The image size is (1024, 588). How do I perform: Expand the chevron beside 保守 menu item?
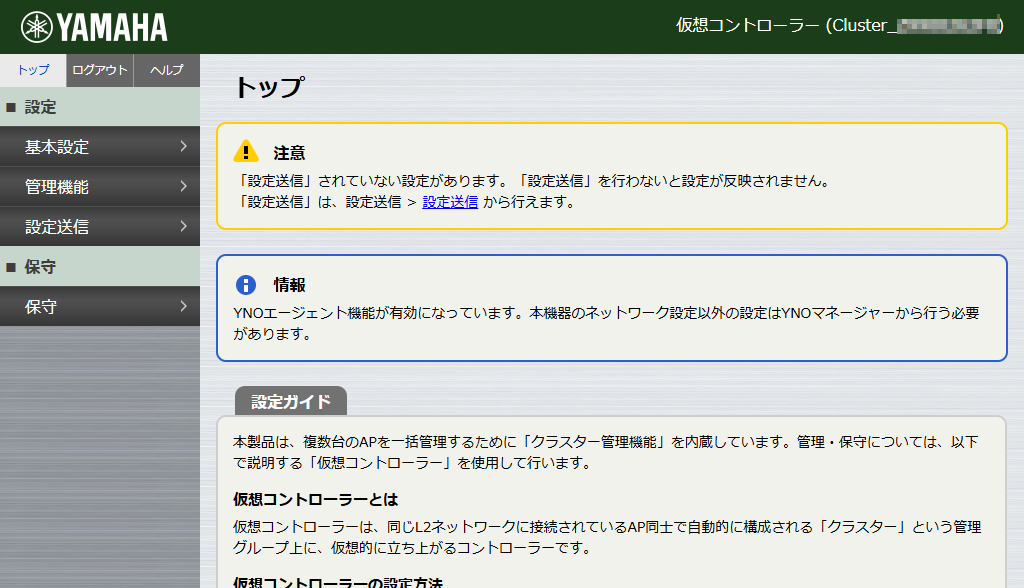coord(184,306)
